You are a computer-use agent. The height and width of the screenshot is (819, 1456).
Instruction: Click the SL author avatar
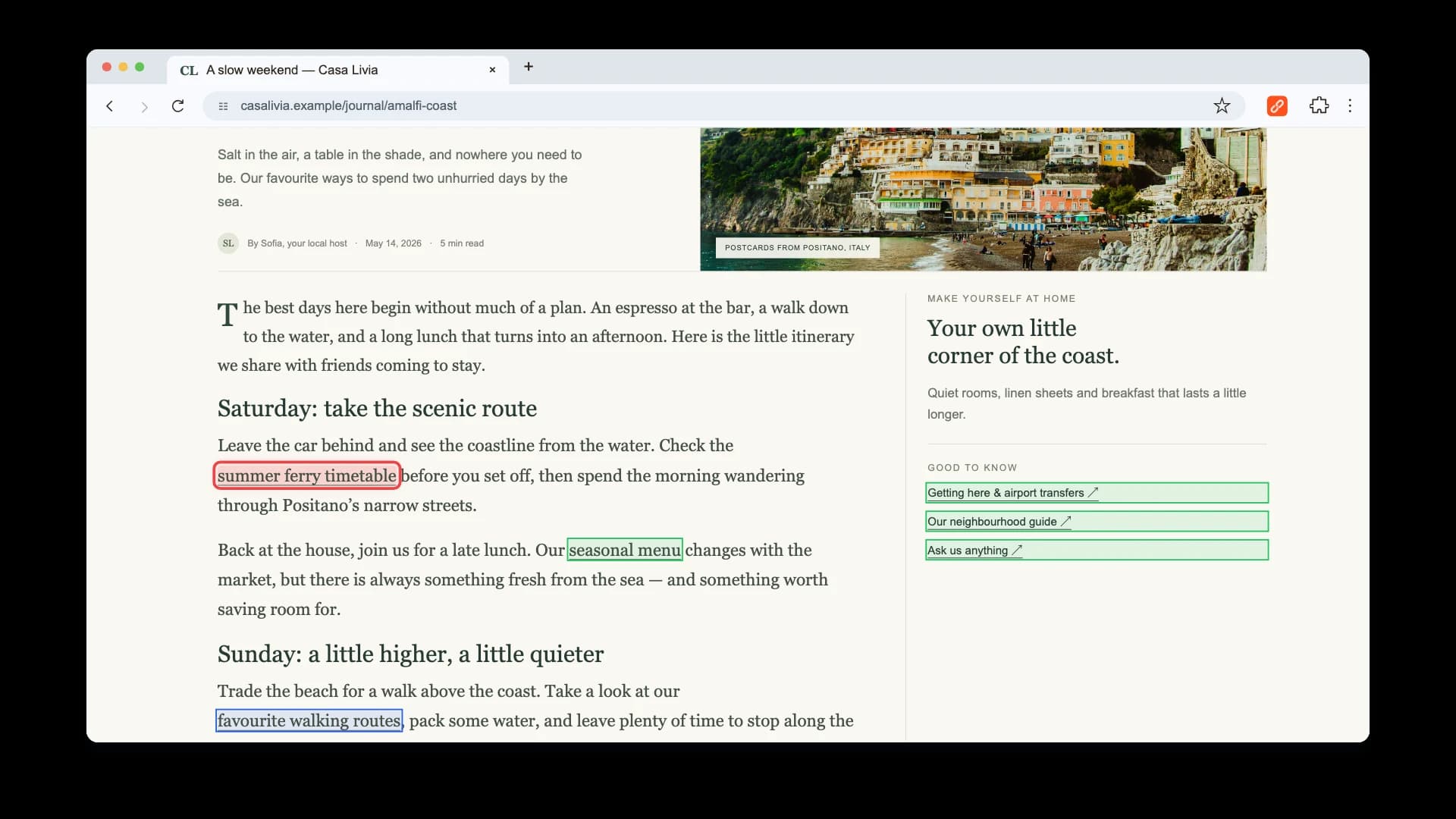pos(228,243)
